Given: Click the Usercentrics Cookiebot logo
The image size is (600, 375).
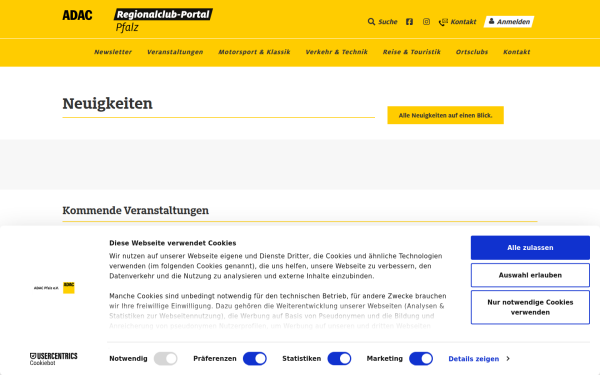Looking at the screenshot, I should 54,359.
